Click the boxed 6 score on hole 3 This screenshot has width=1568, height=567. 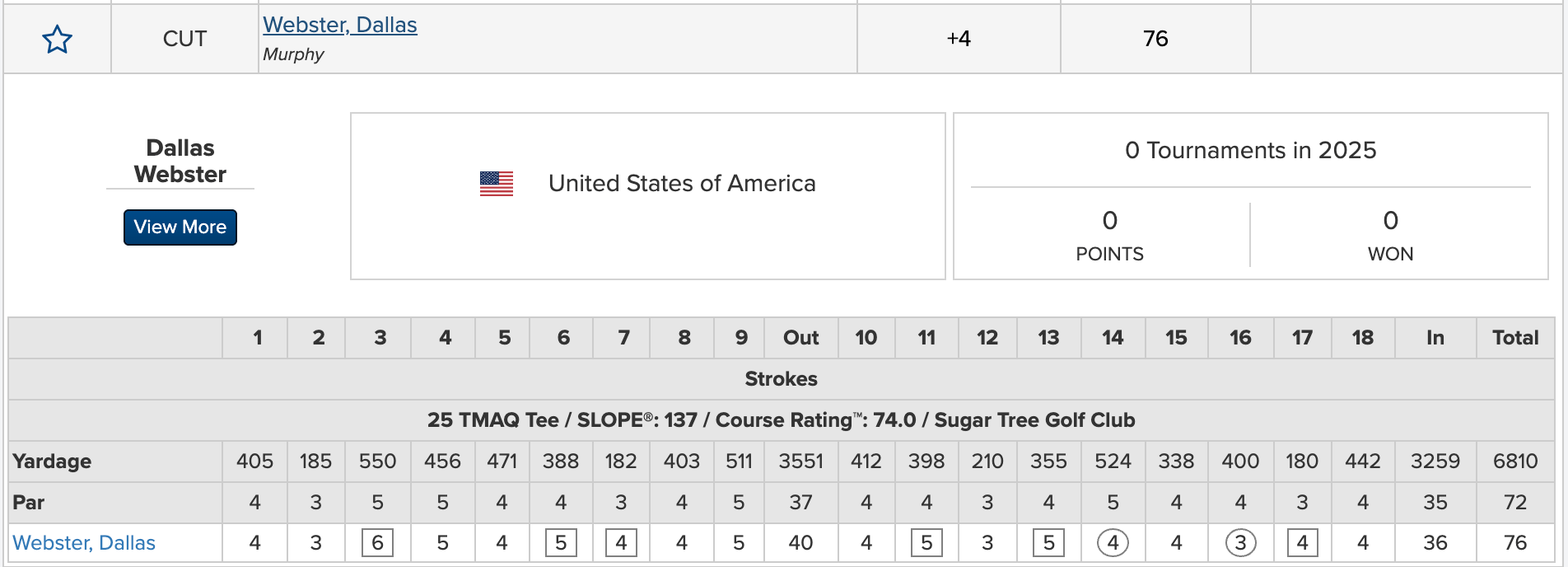click(377, 543)
